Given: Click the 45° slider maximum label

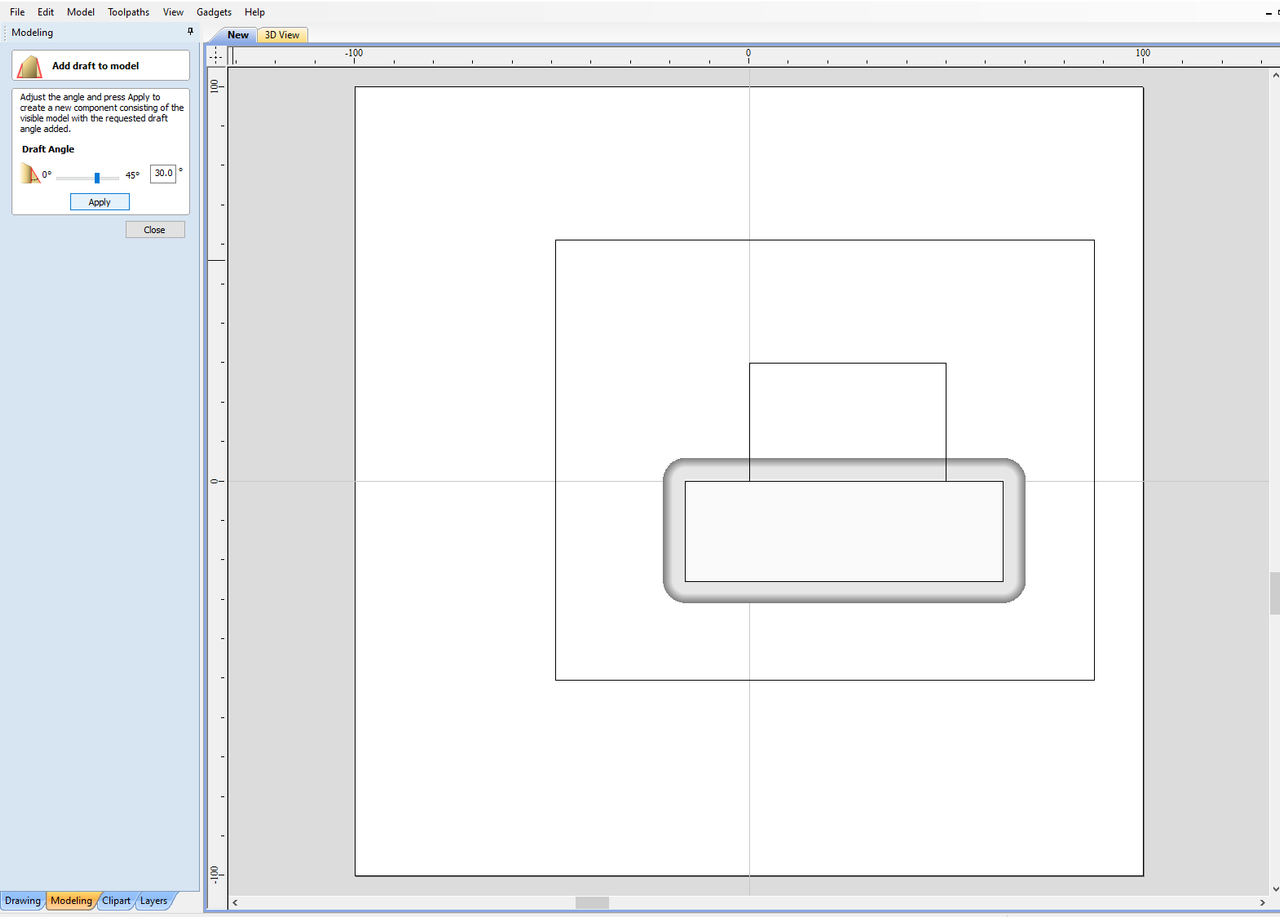Looking at the screenshot, I should coord(132,175).
